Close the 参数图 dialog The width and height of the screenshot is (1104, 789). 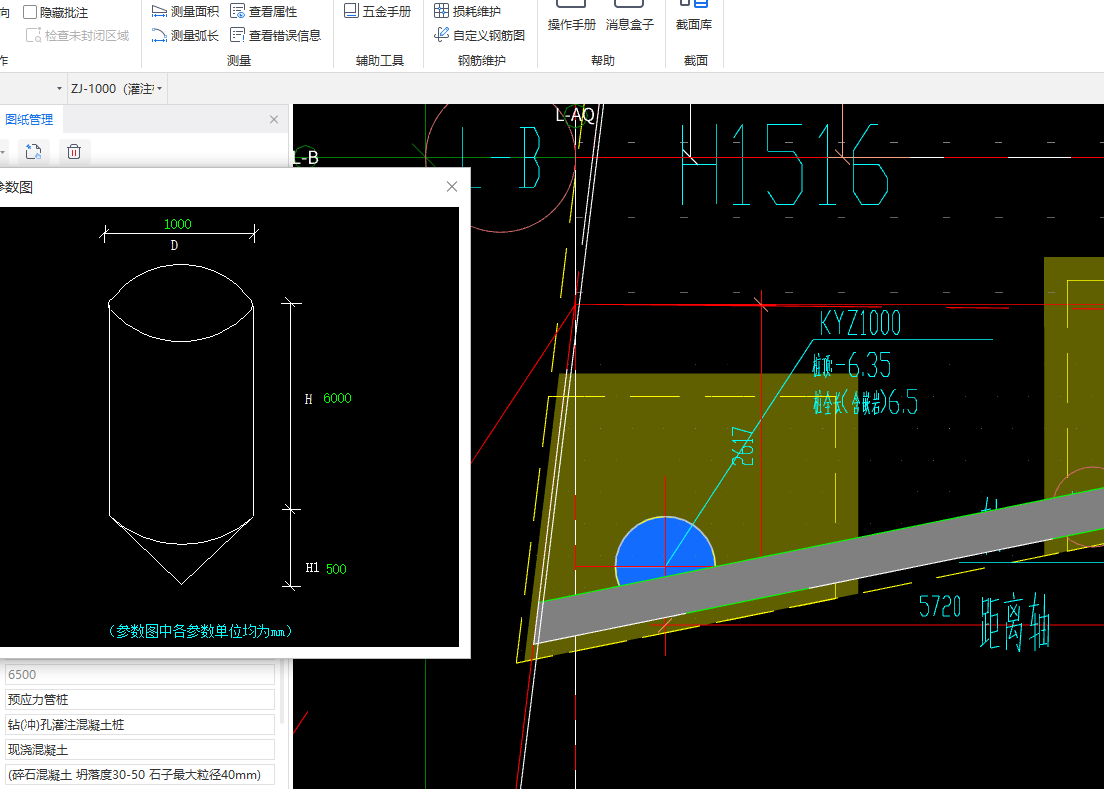pos(452,187)
